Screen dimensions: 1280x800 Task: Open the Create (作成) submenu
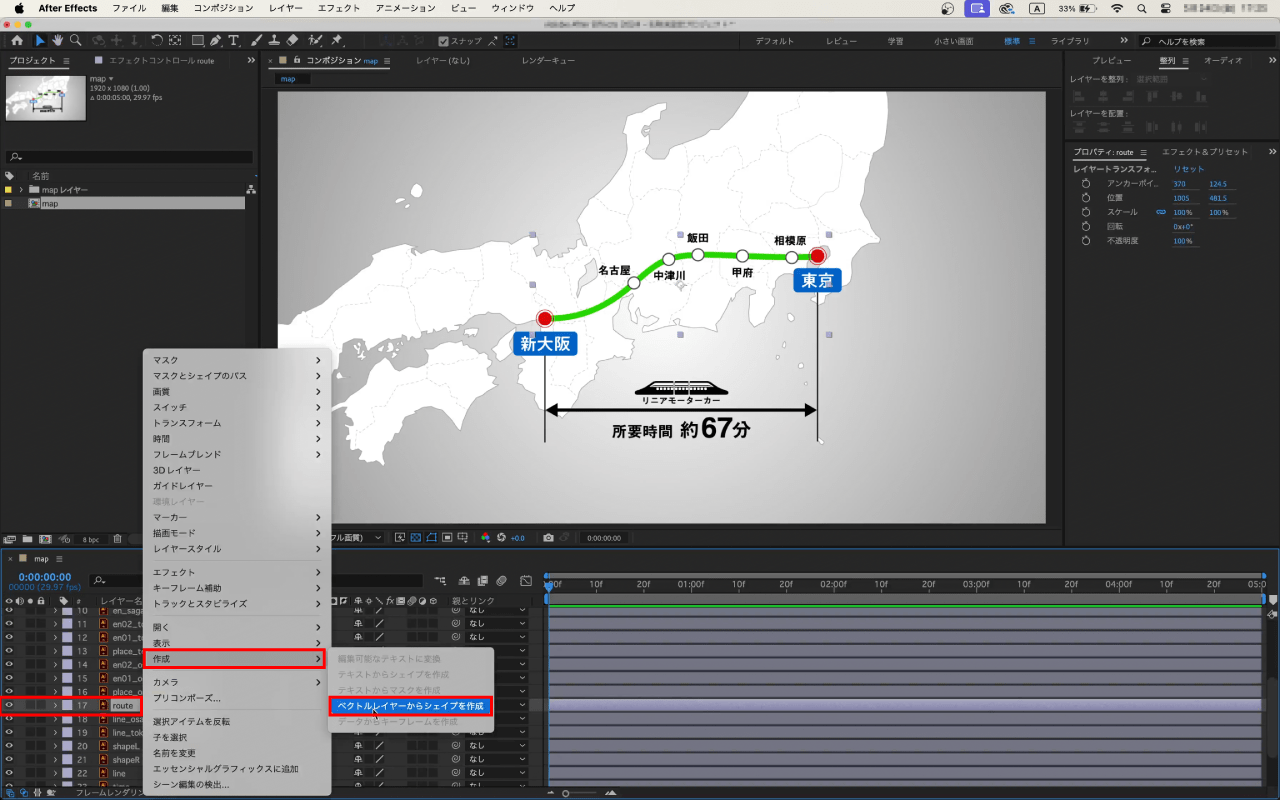[237, 659]
